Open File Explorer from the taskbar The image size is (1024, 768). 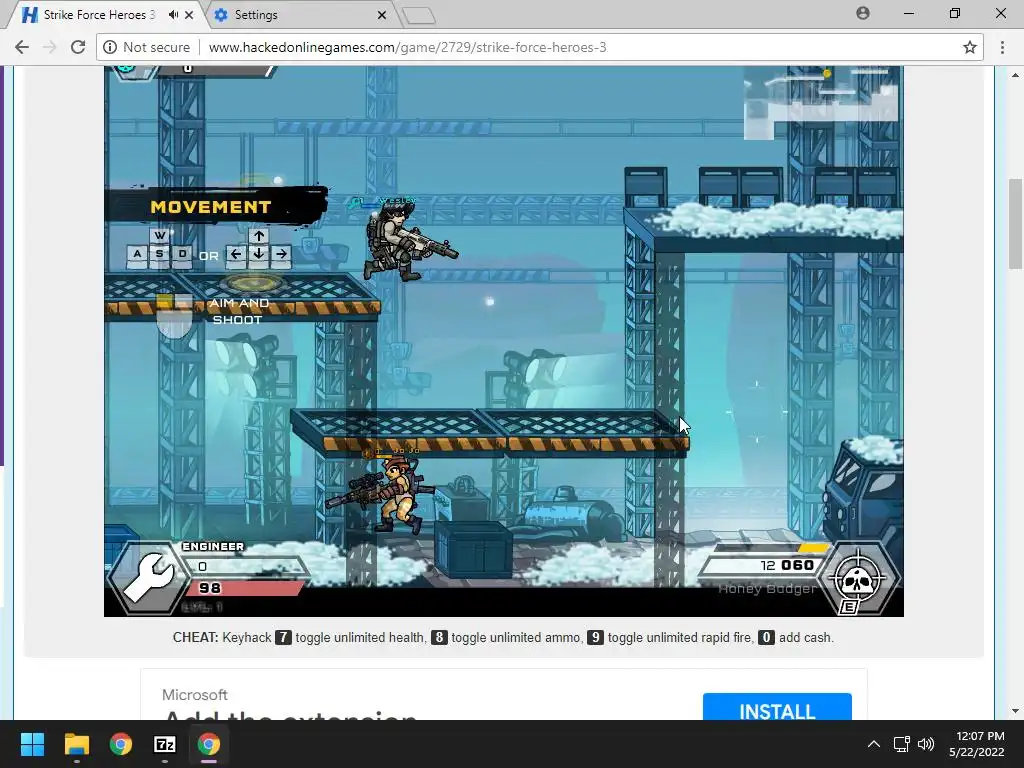pyautogui.click(x=76, y=744)
